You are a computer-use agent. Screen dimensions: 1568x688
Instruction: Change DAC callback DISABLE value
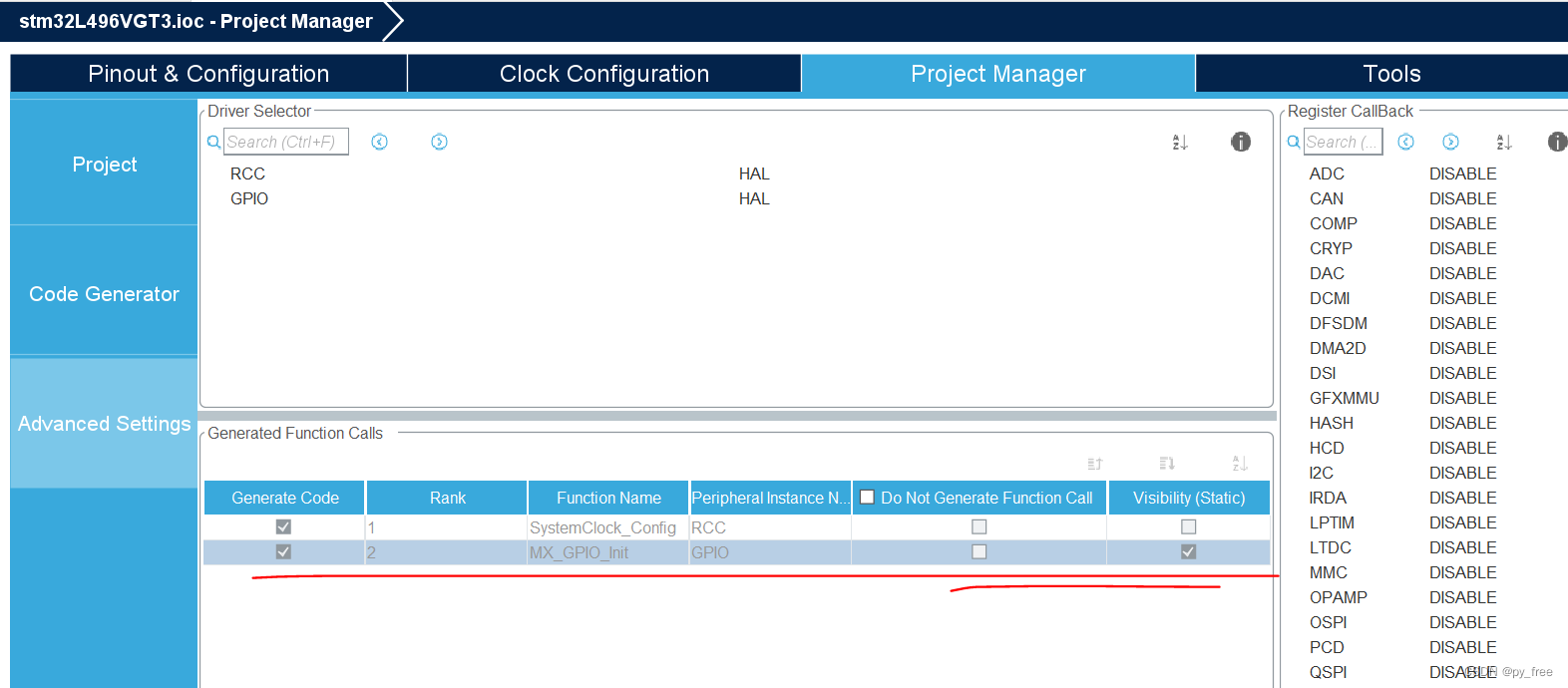point(1462,273)
